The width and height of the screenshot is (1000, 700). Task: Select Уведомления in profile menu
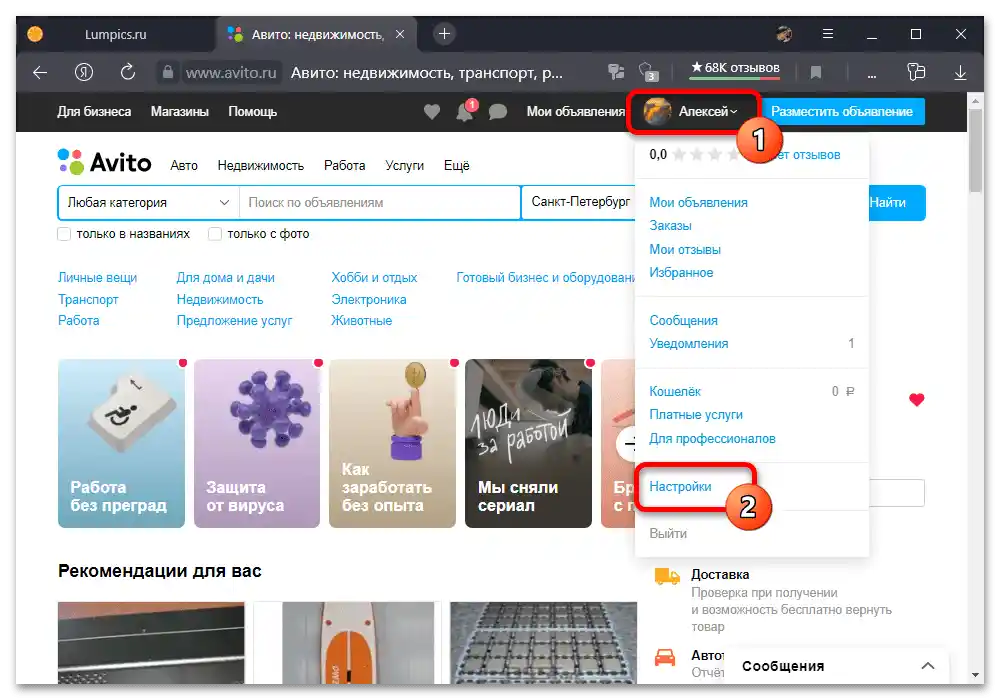[x=689, y=344]
